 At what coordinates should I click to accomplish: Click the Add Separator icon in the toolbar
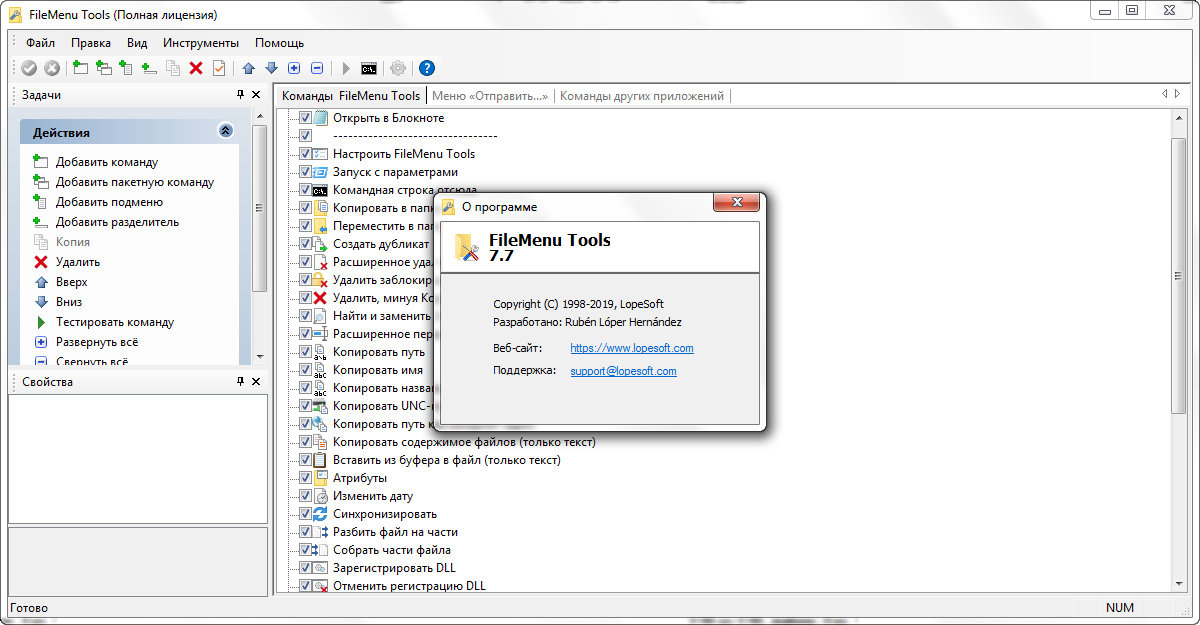(149, 68)
